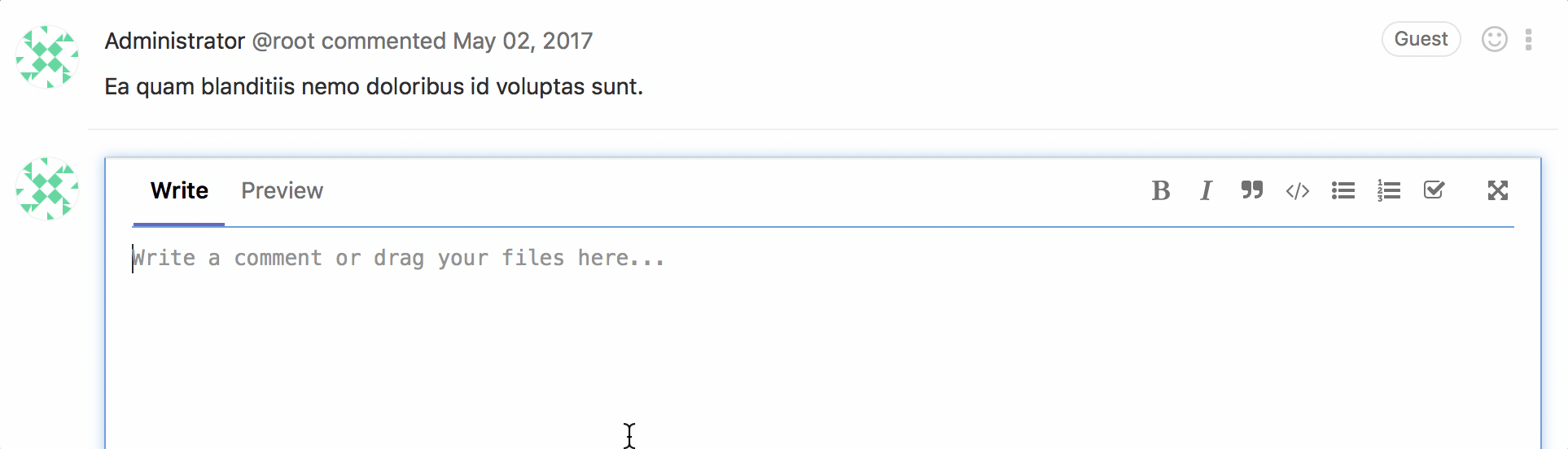Toggle bold text formatting
1568x449 pixels.
pos(1161,190)
